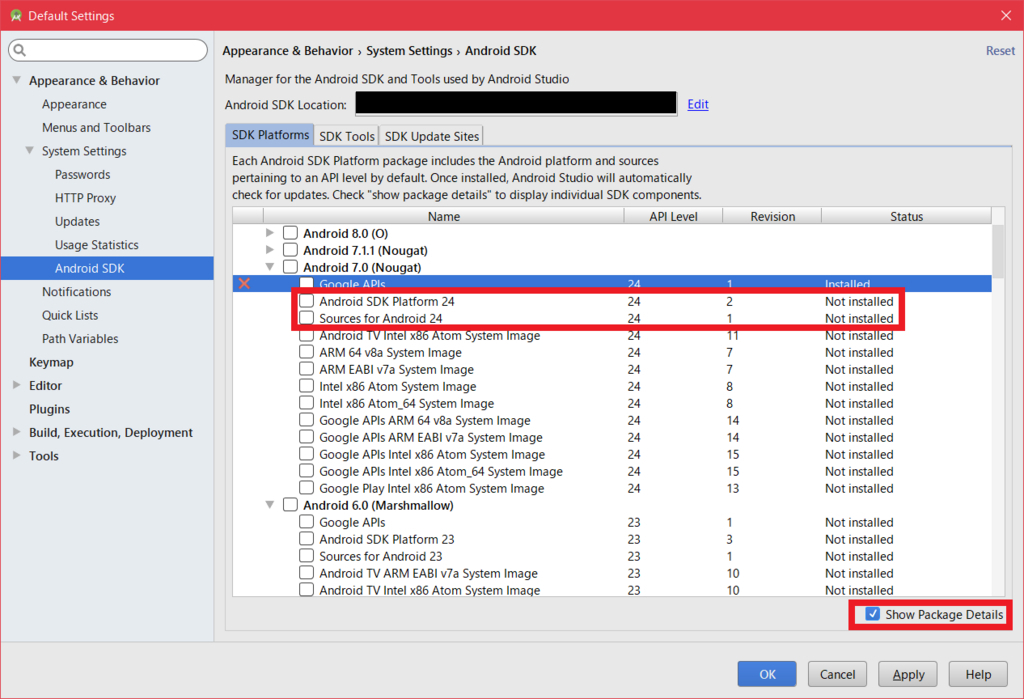This screenshot has height=699, width=1024.
Task: Collapse the Android 6.0 (Marshmallow) row
Action: (270, 505)
